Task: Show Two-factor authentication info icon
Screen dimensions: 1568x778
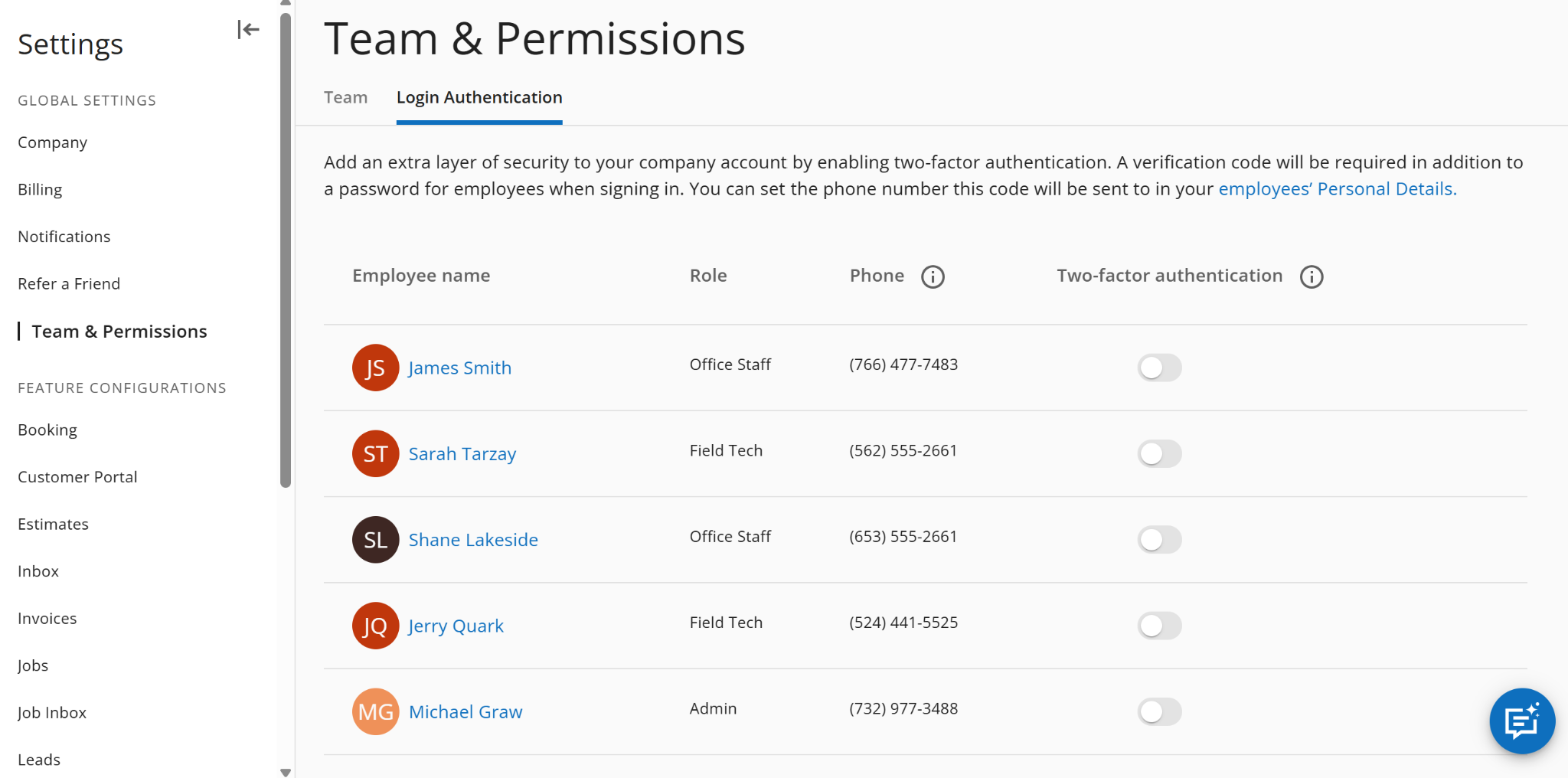Action: tap(1312, 276)
